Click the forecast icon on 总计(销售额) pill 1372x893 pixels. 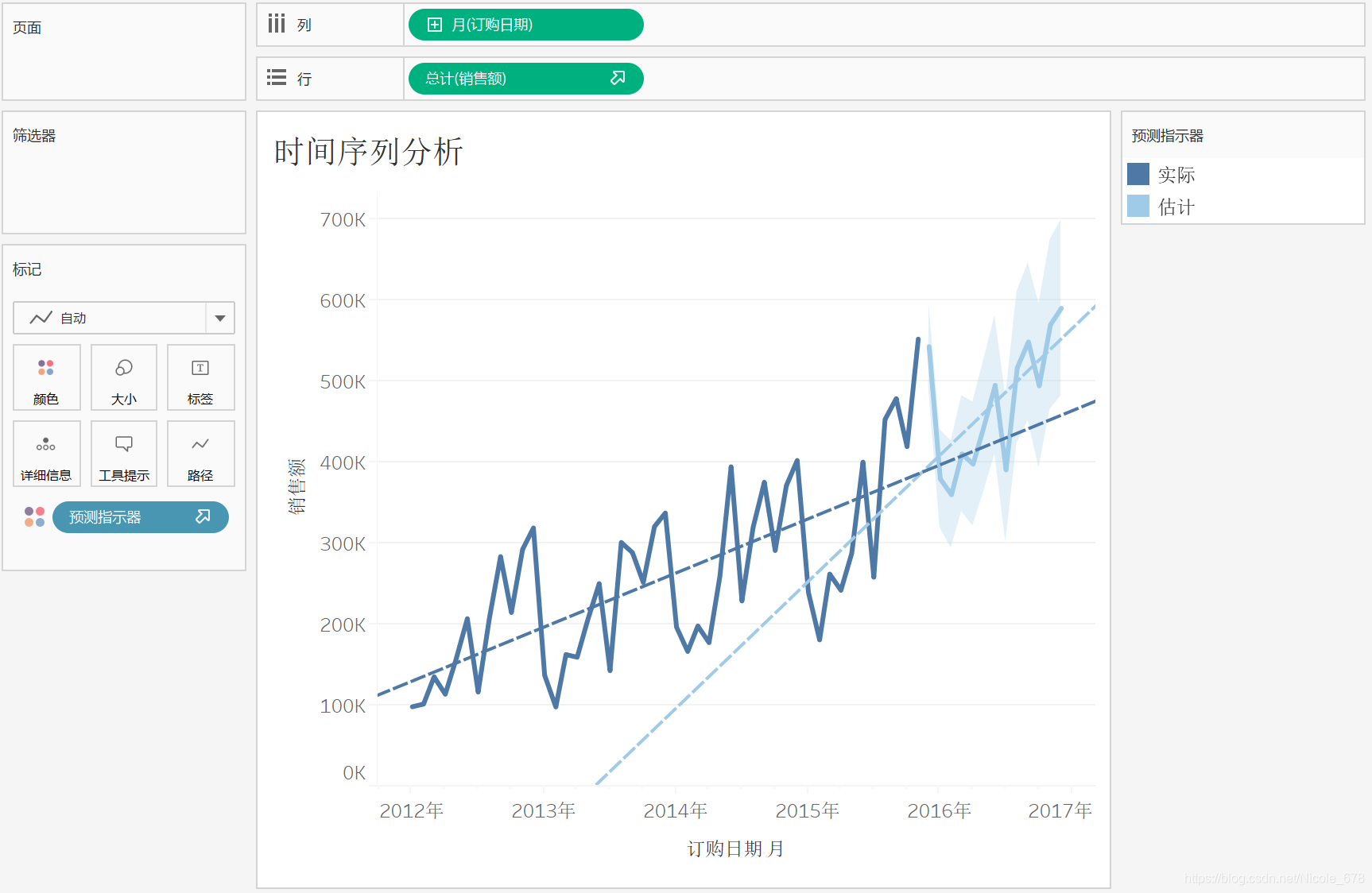pos(618,78)
